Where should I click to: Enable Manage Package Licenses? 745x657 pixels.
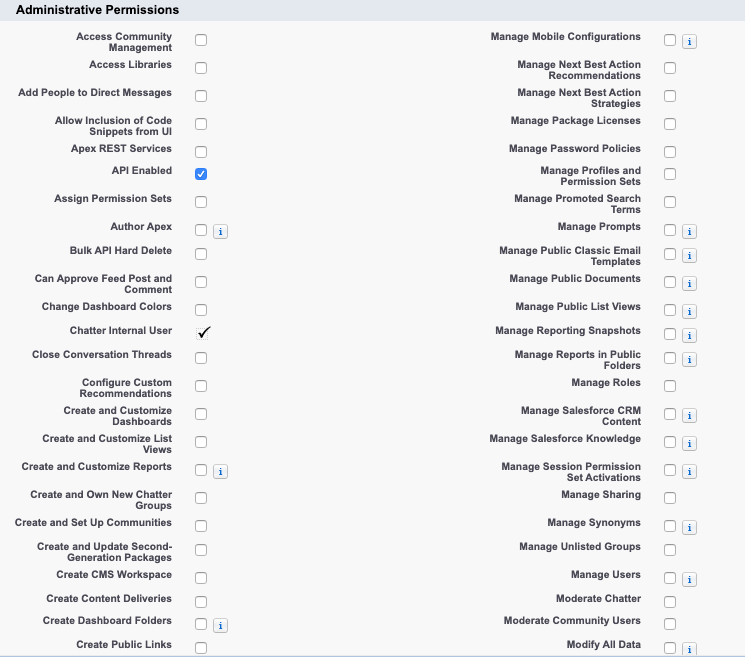(670, 124)
